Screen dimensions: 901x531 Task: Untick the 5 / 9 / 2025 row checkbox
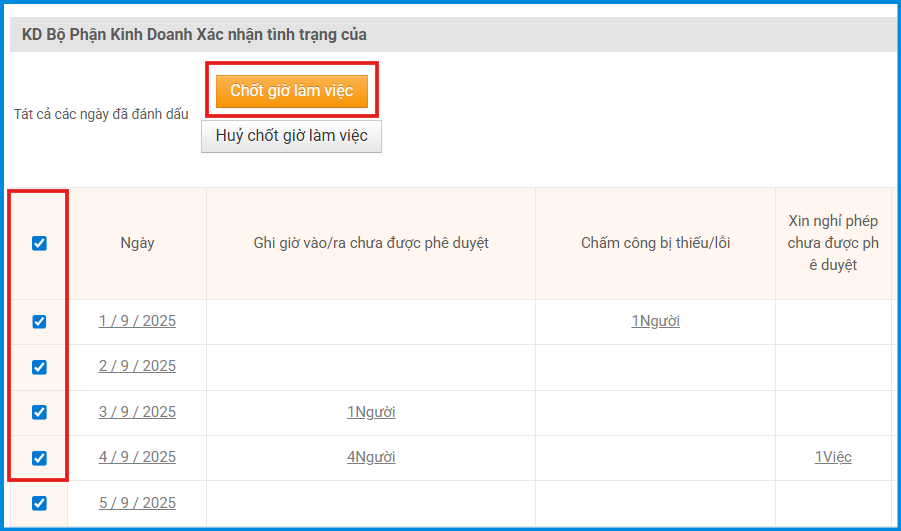(39, 503)
